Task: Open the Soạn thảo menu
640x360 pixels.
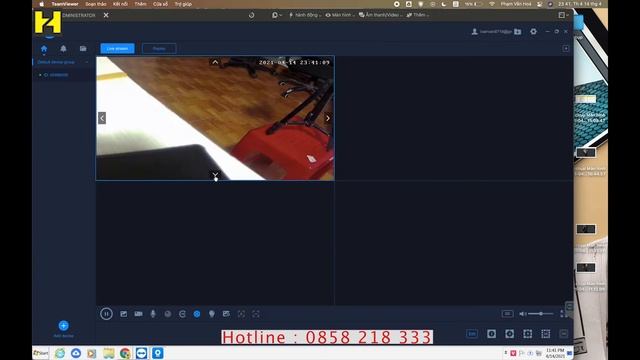Action: point(96,4)
